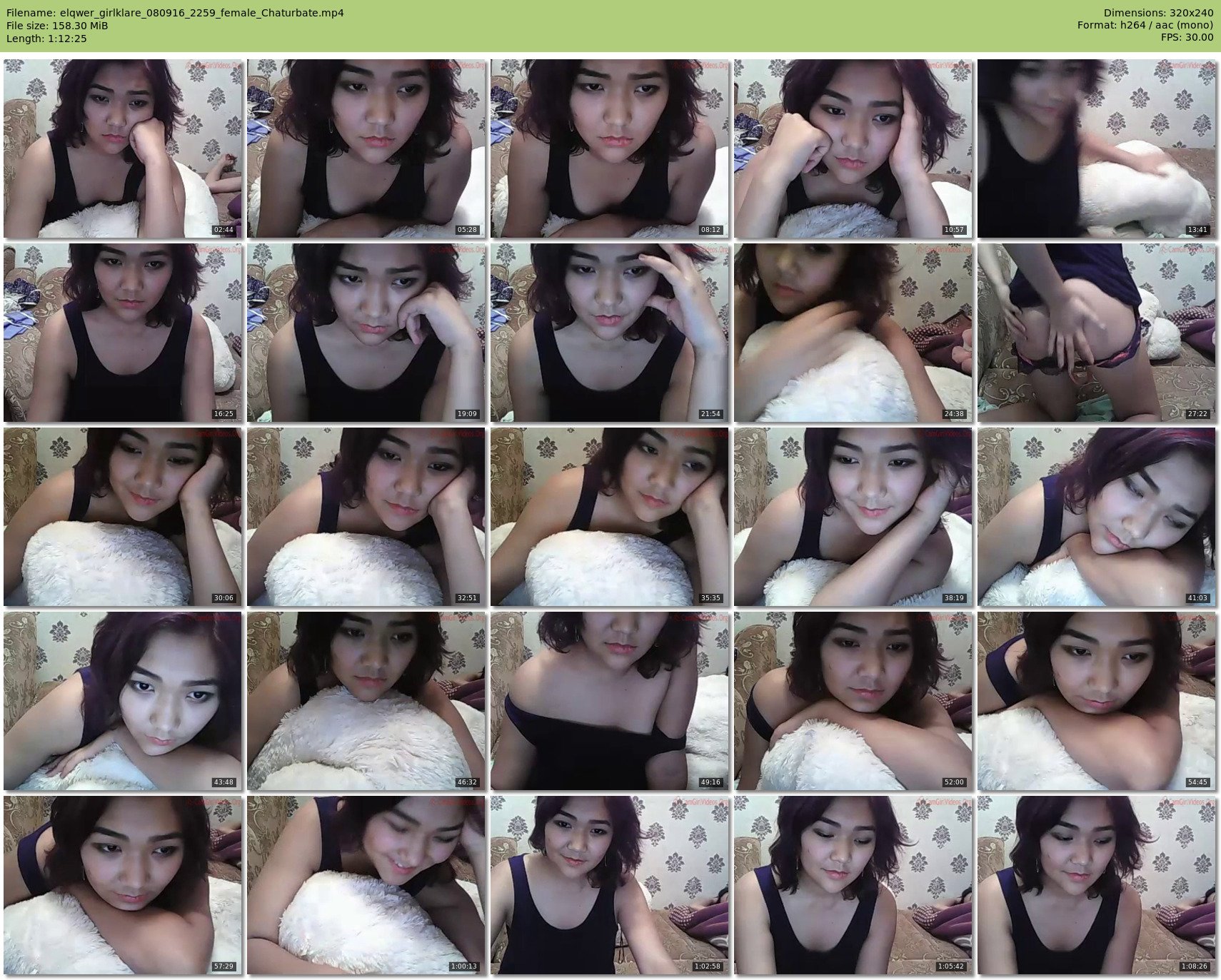1221x980 pixels.
Task: Select the 'File size: 158.30 MiB' text
Action: point(57,26)
